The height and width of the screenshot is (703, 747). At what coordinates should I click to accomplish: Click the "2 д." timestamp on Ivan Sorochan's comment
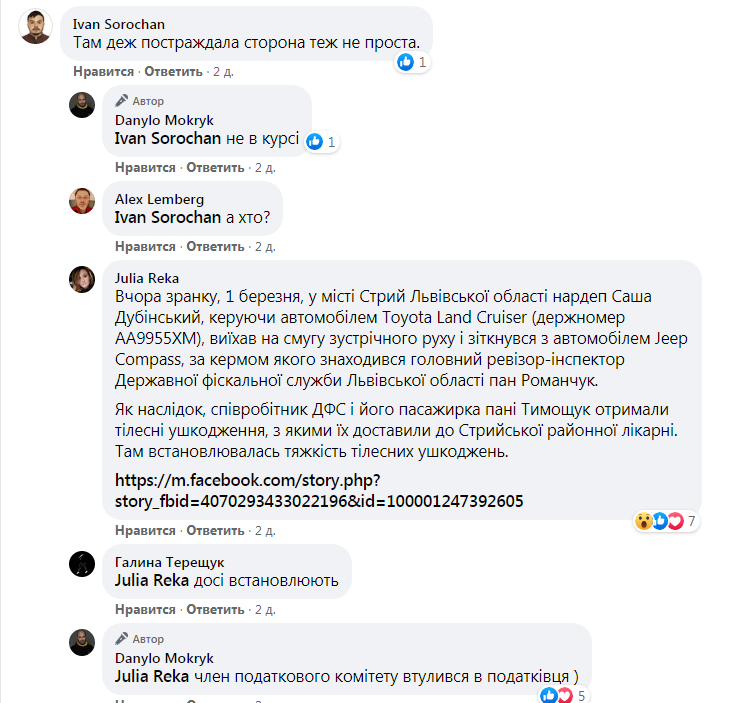tap(222, 73)
